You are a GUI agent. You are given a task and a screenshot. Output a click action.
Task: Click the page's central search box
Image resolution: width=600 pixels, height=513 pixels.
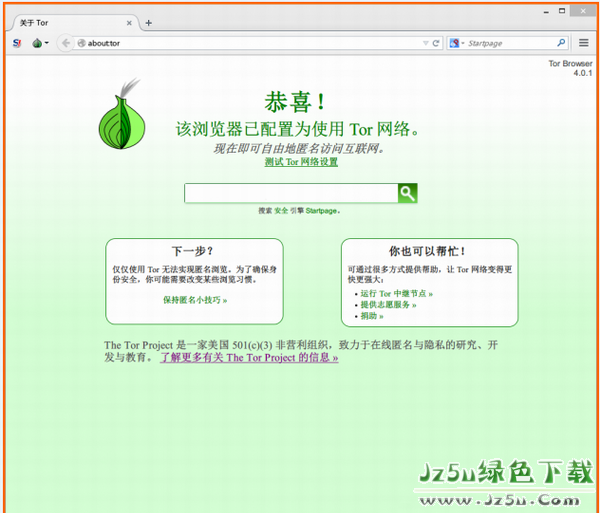(x=291, y=193)
